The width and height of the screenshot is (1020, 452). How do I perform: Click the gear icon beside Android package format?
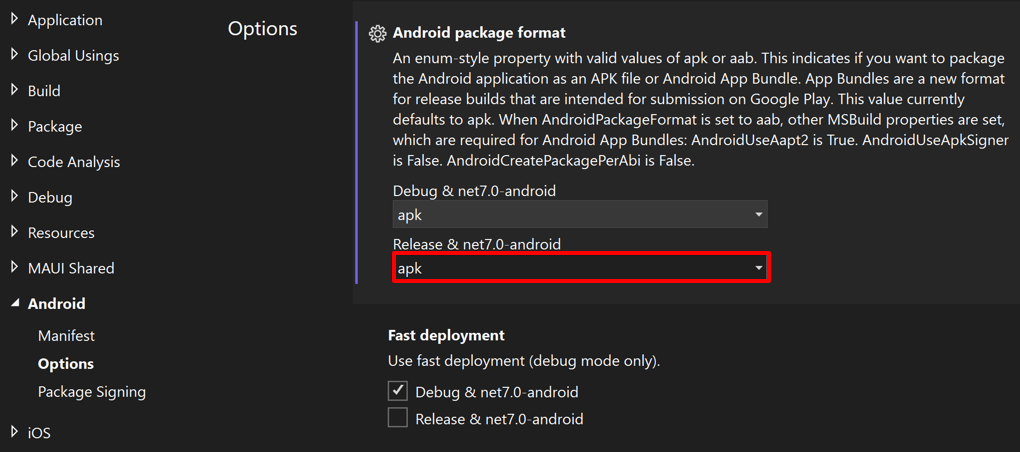[x=377, y=34]
